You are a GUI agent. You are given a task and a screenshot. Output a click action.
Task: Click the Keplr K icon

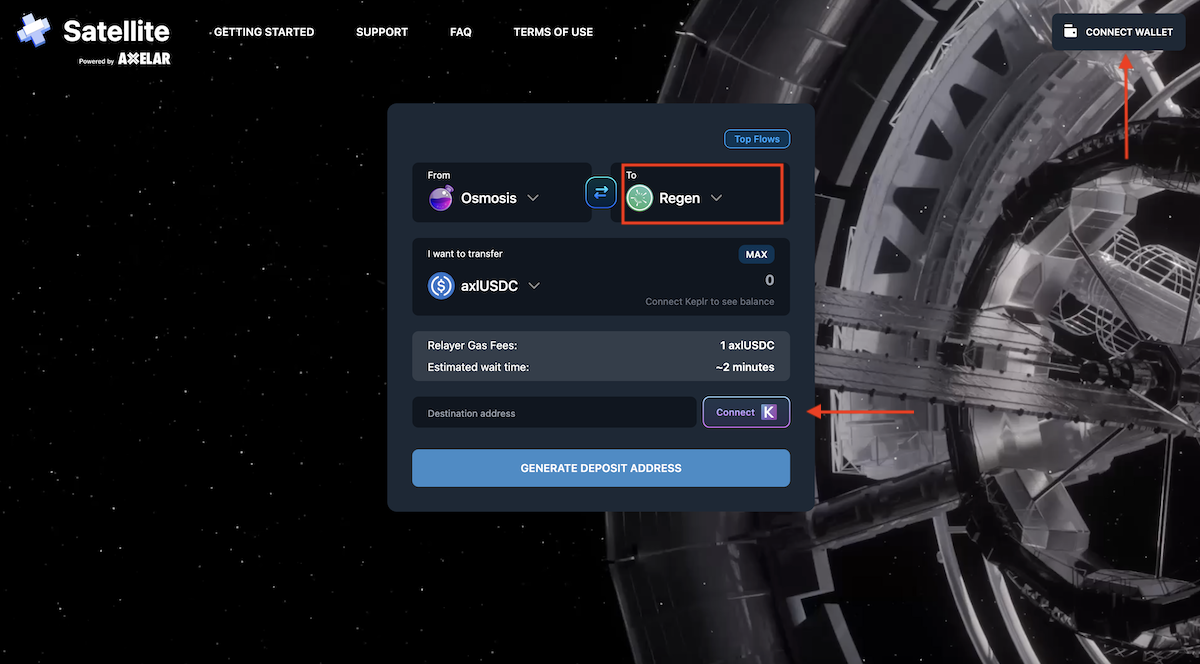[769, 412]
